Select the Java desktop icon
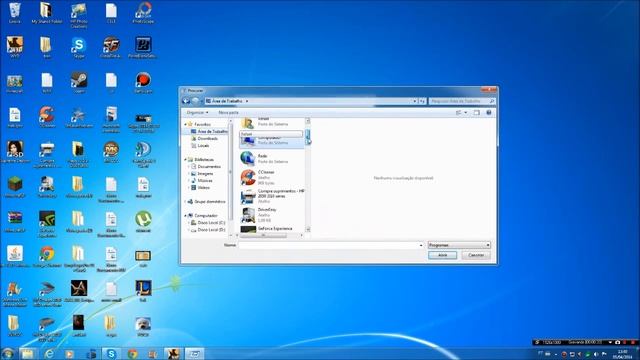The width and height of the screenshot is (640, 360). click(x=15, y=257)
